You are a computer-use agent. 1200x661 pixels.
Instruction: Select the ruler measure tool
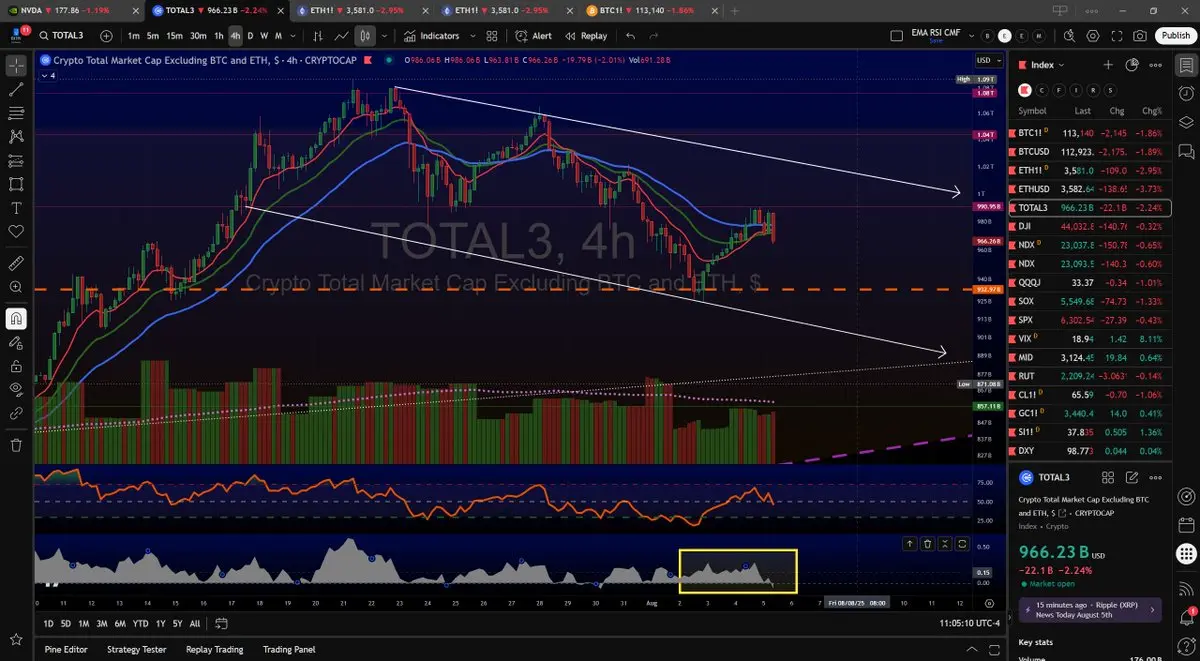(x=16, y=264)
